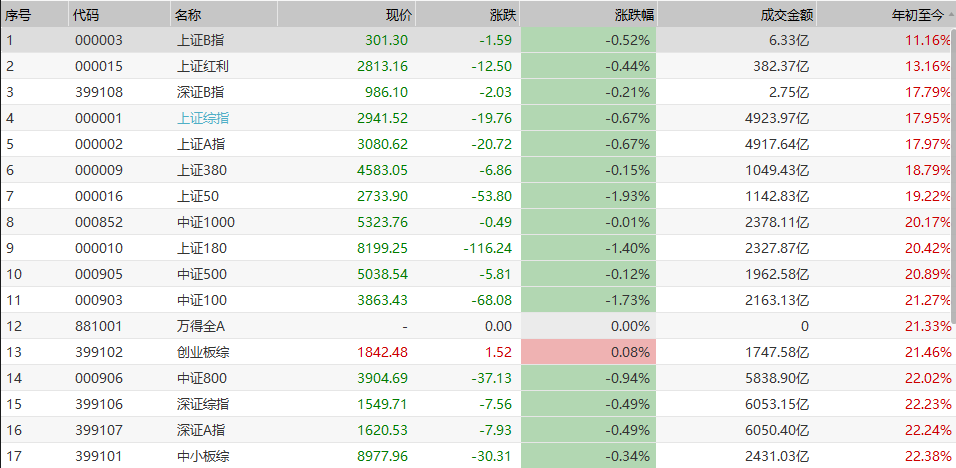Sort the table by 现价 column header

click(398, 15)
